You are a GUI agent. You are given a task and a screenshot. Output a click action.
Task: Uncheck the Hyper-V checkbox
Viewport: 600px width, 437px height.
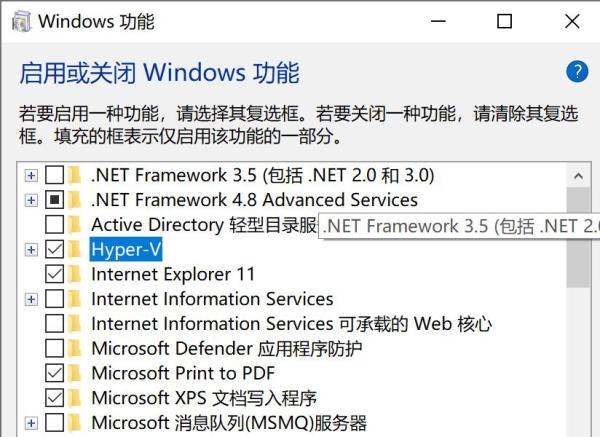pyautogui.click(x=55, y=249)
